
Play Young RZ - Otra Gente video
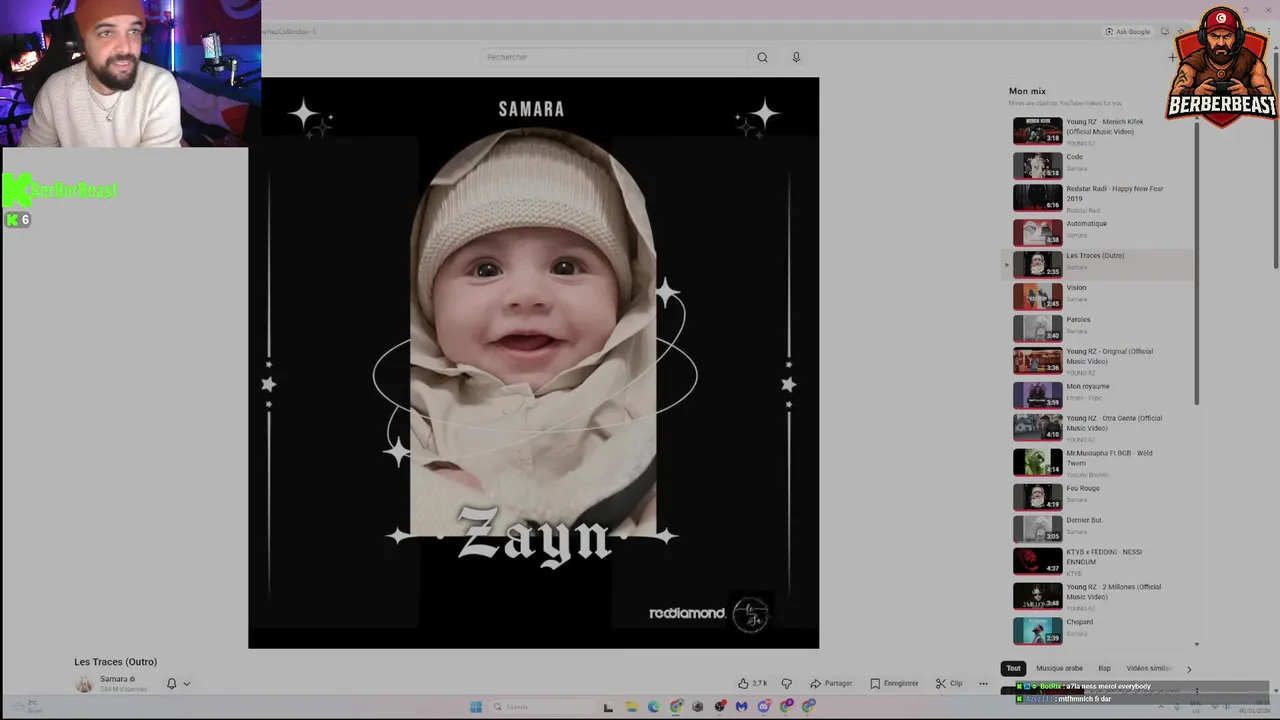1100,427
